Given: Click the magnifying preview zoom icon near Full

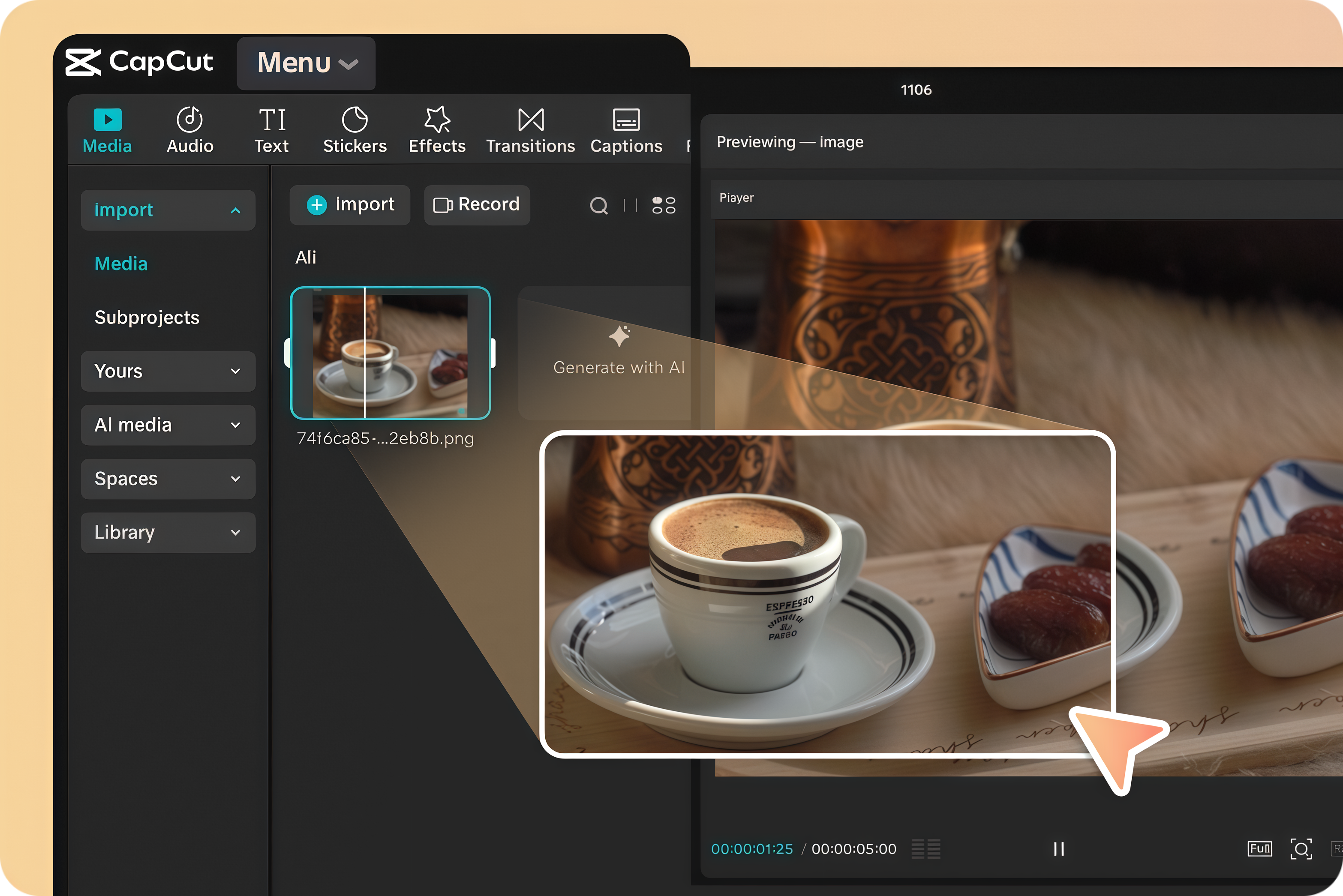Looking at the screenshot, I should click(x=1301, y=849).
